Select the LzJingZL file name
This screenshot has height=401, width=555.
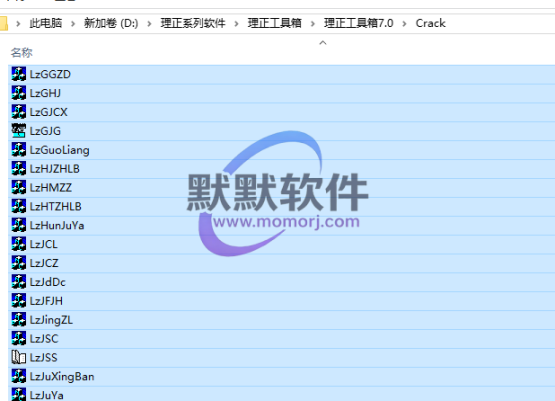(x=51, y=320)
